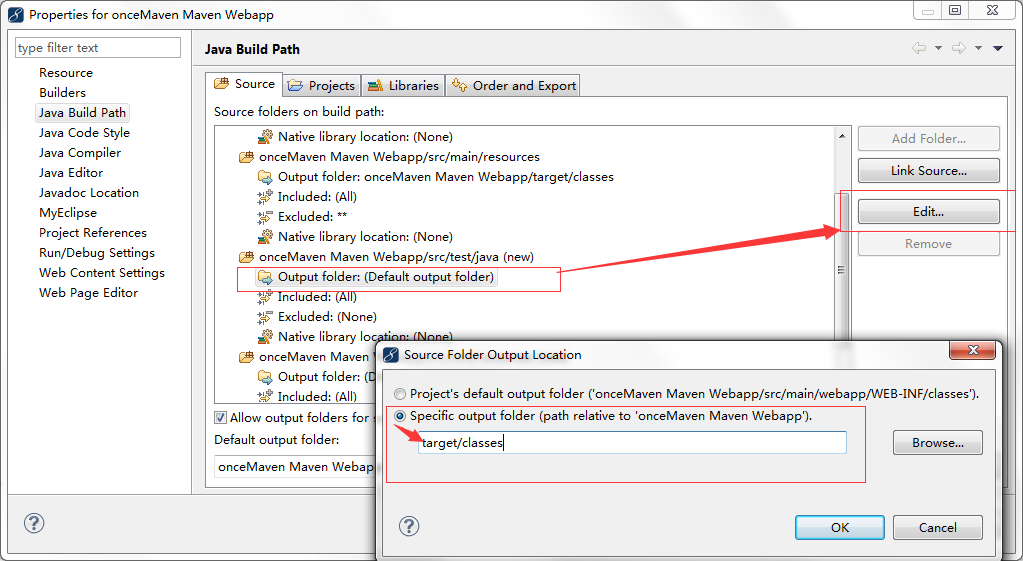Switch to the Order and Export tab
Image resolution: width=1023 pixels, height=561 pixels.
514,86
